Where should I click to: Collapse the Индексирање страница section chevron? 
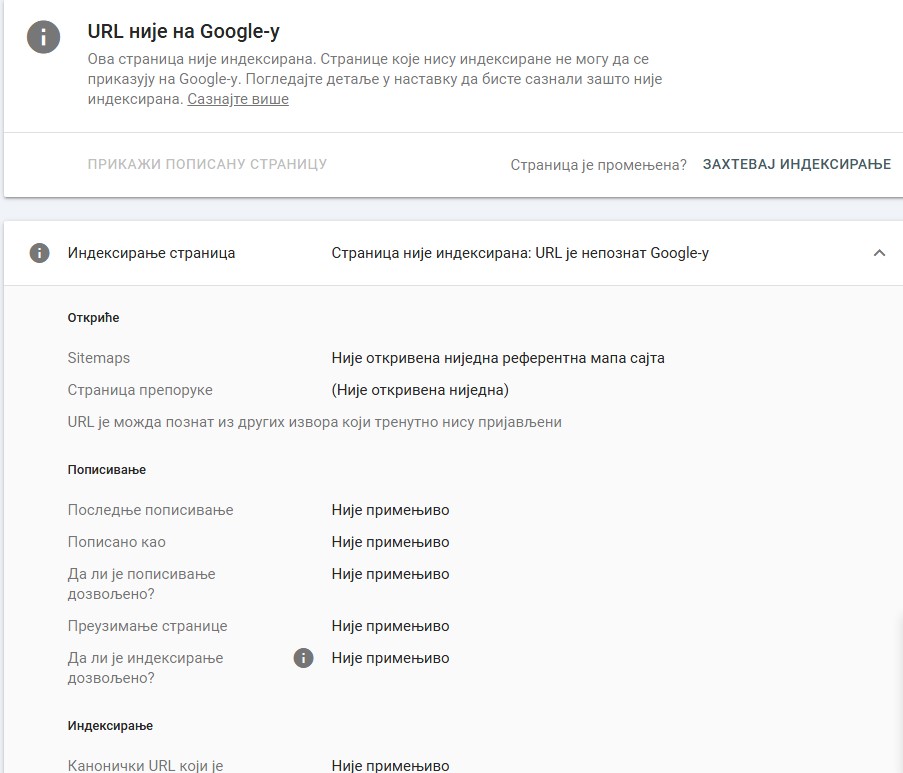[x=879, y=253]
